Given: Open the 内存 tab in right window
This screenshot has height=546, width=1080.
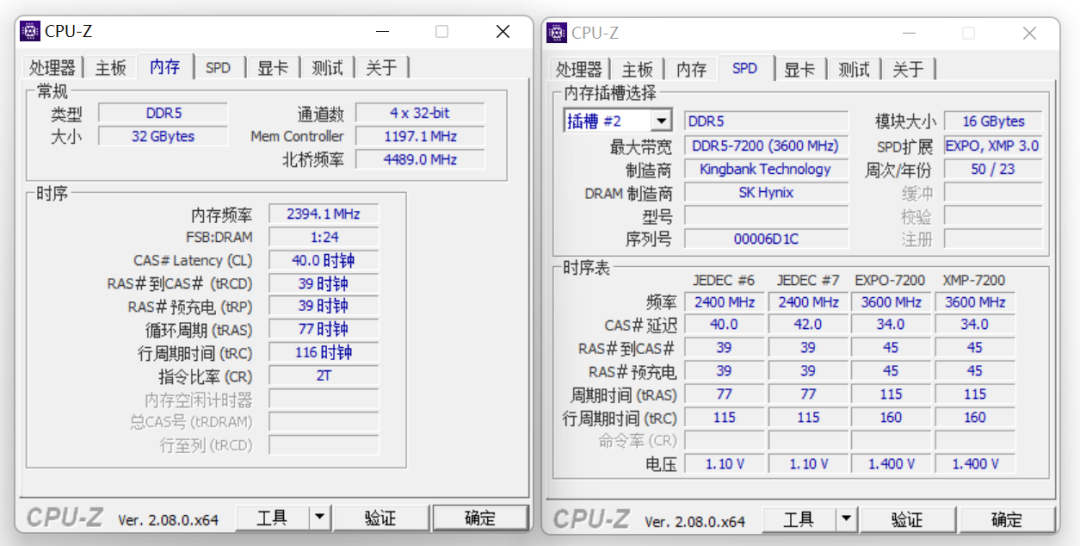Looking at the screenshot, I should [691, 70].
